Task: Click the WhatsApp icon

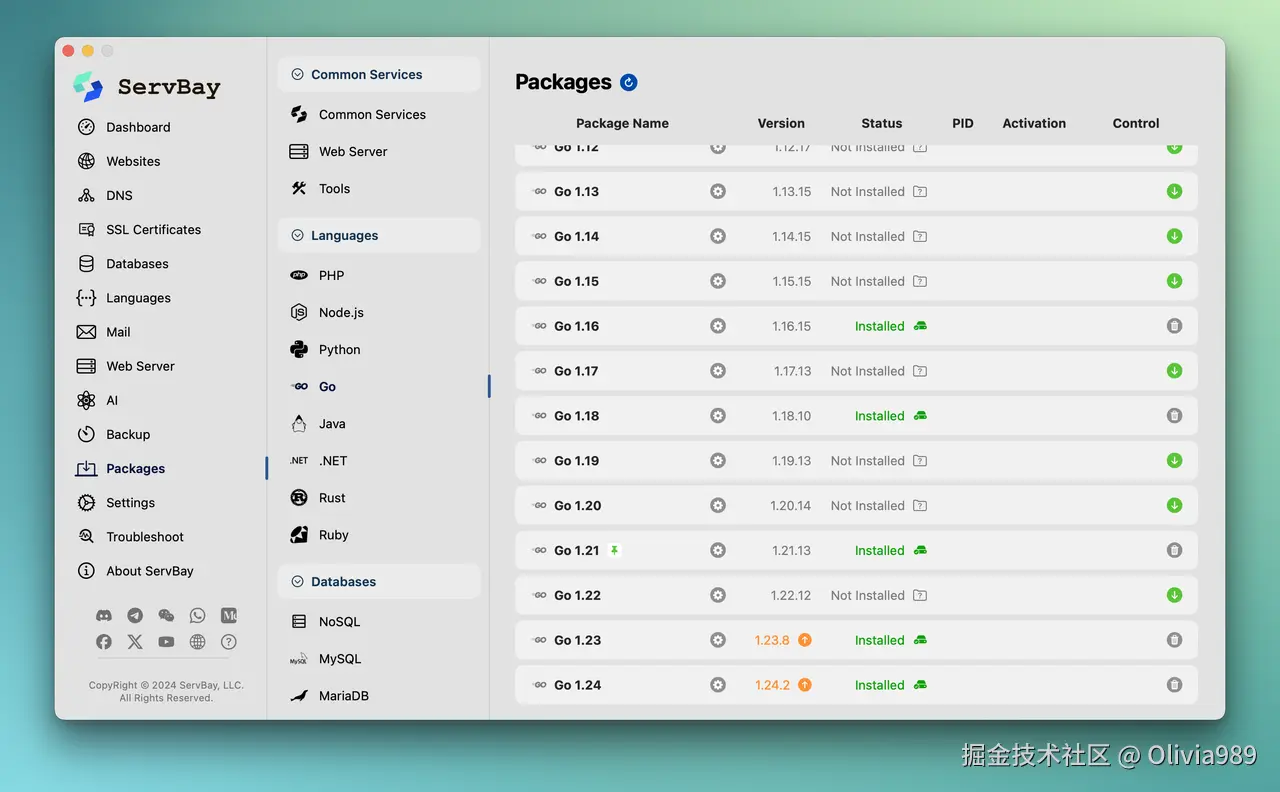Action: (197, 616)
